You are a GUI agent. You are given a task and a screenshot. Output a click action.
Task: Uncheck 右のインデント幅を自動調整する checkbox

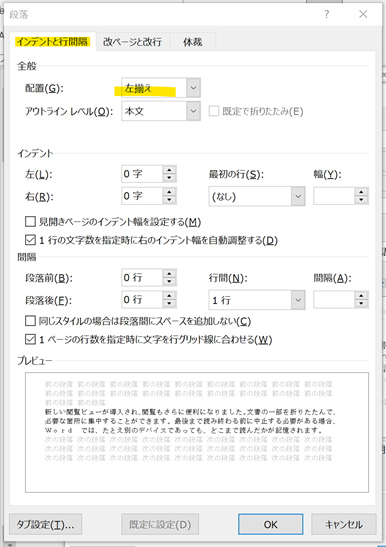point(30,240)
